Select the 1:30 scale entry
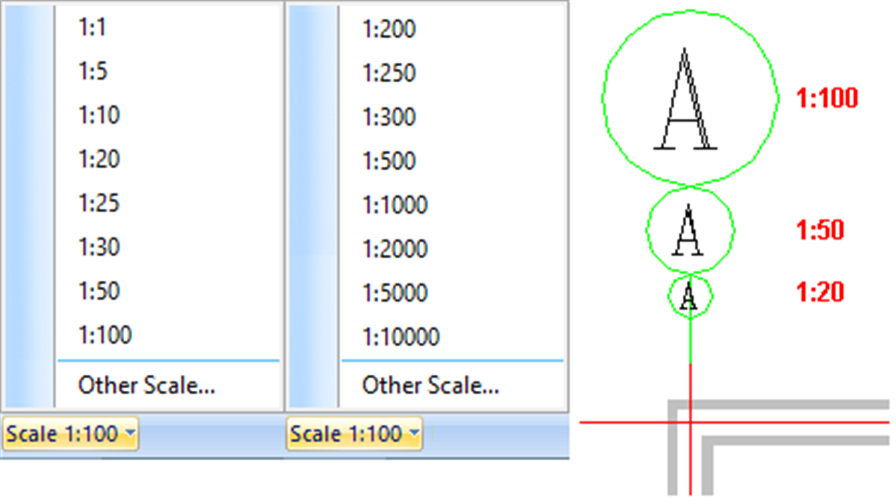The image size is (896, 504). (x=99, y=247)
